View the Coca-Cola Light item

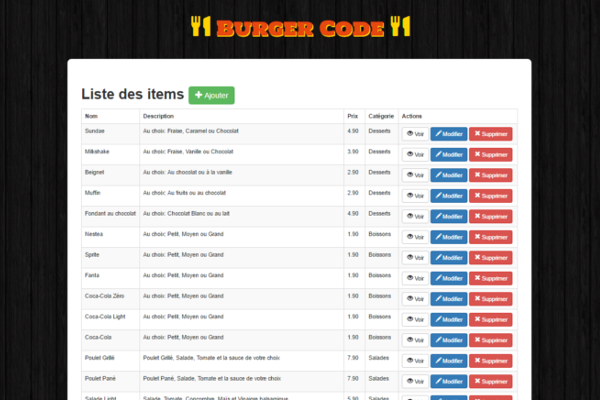[414, 319]
